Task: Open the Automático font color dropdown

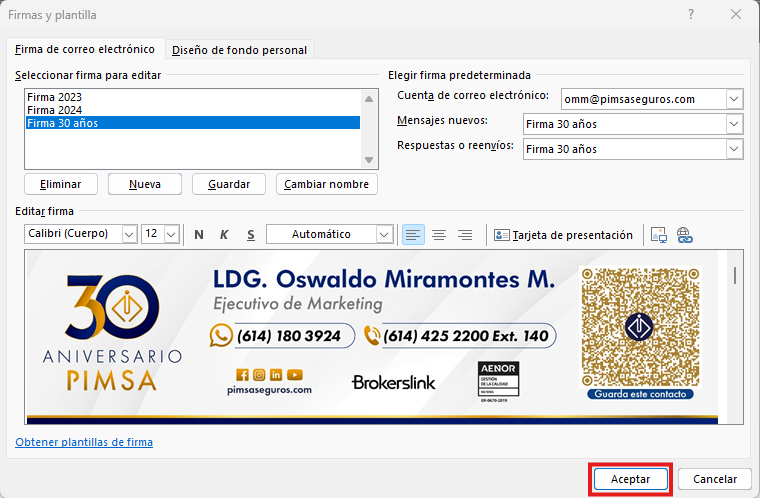Action: pos(384,234)
